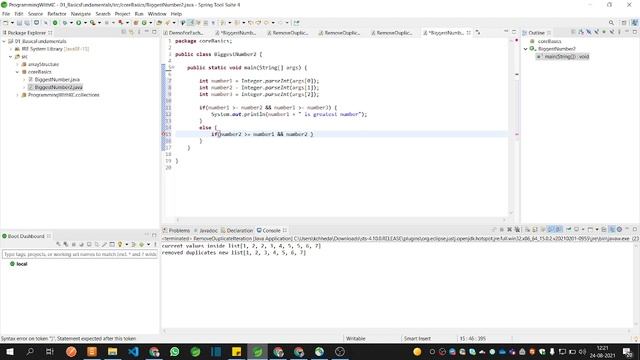Open the Run button dropdown arrow
Viewport: 640px width, 360px height.
(85, 23)
